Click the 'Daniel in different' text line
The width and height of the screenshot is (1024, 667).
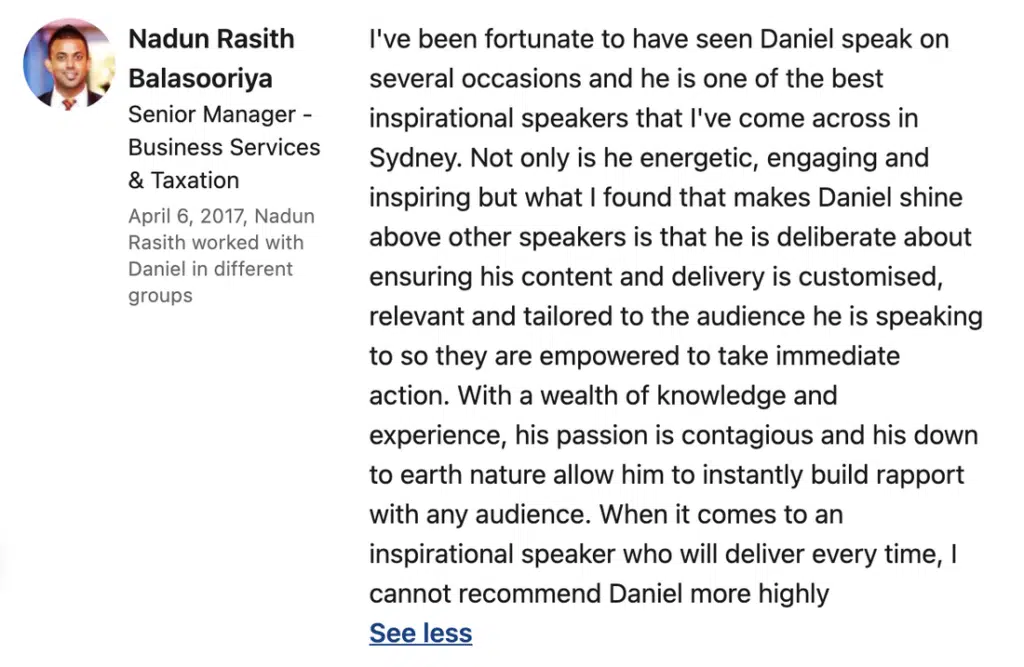coord(210,269)
